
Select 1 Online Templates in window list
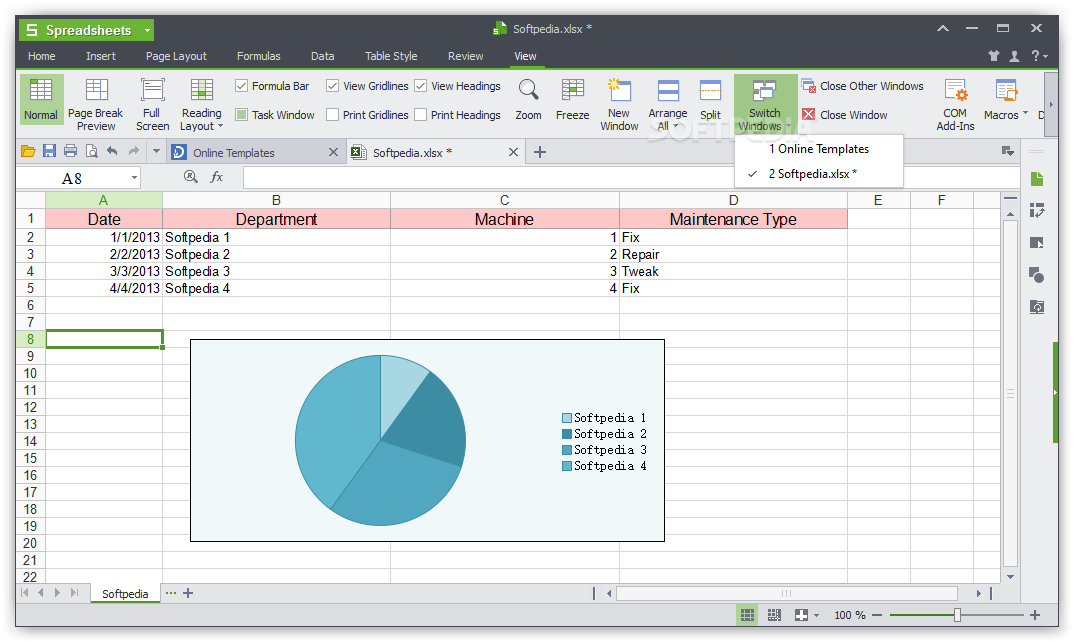click(x=819, y=149)
